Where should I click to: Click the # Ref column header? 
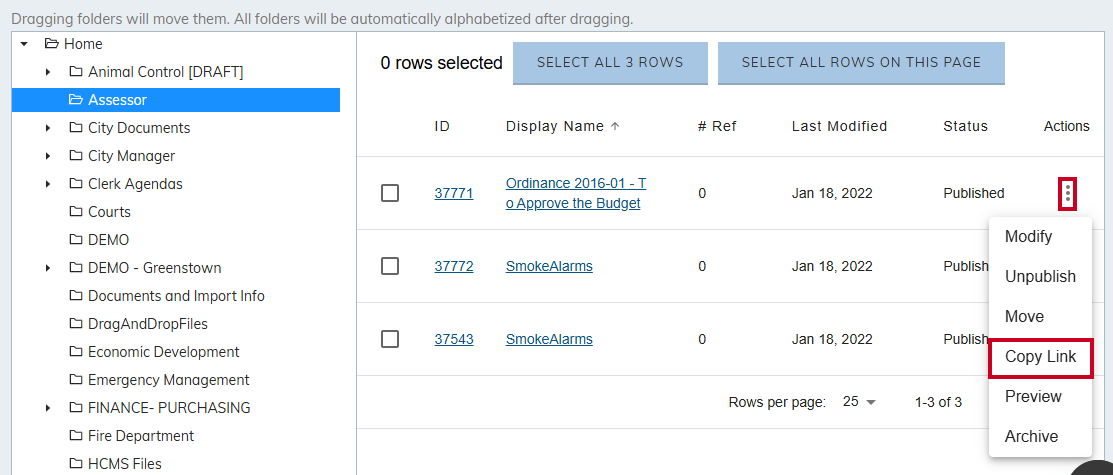717,126
